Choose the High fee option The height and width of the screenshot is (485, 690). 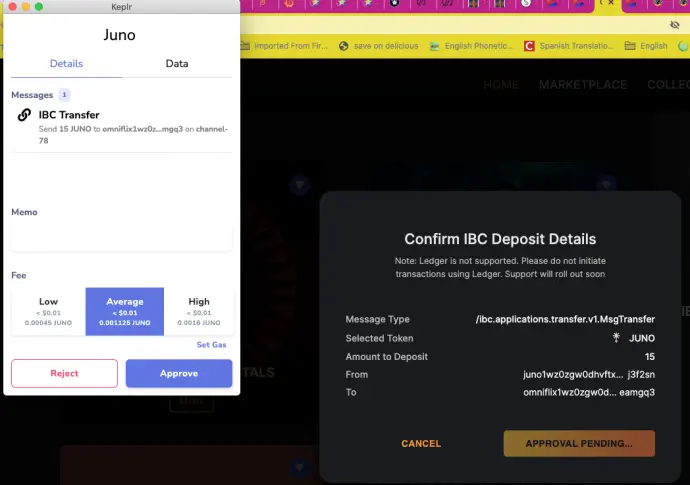coord(199,312)
